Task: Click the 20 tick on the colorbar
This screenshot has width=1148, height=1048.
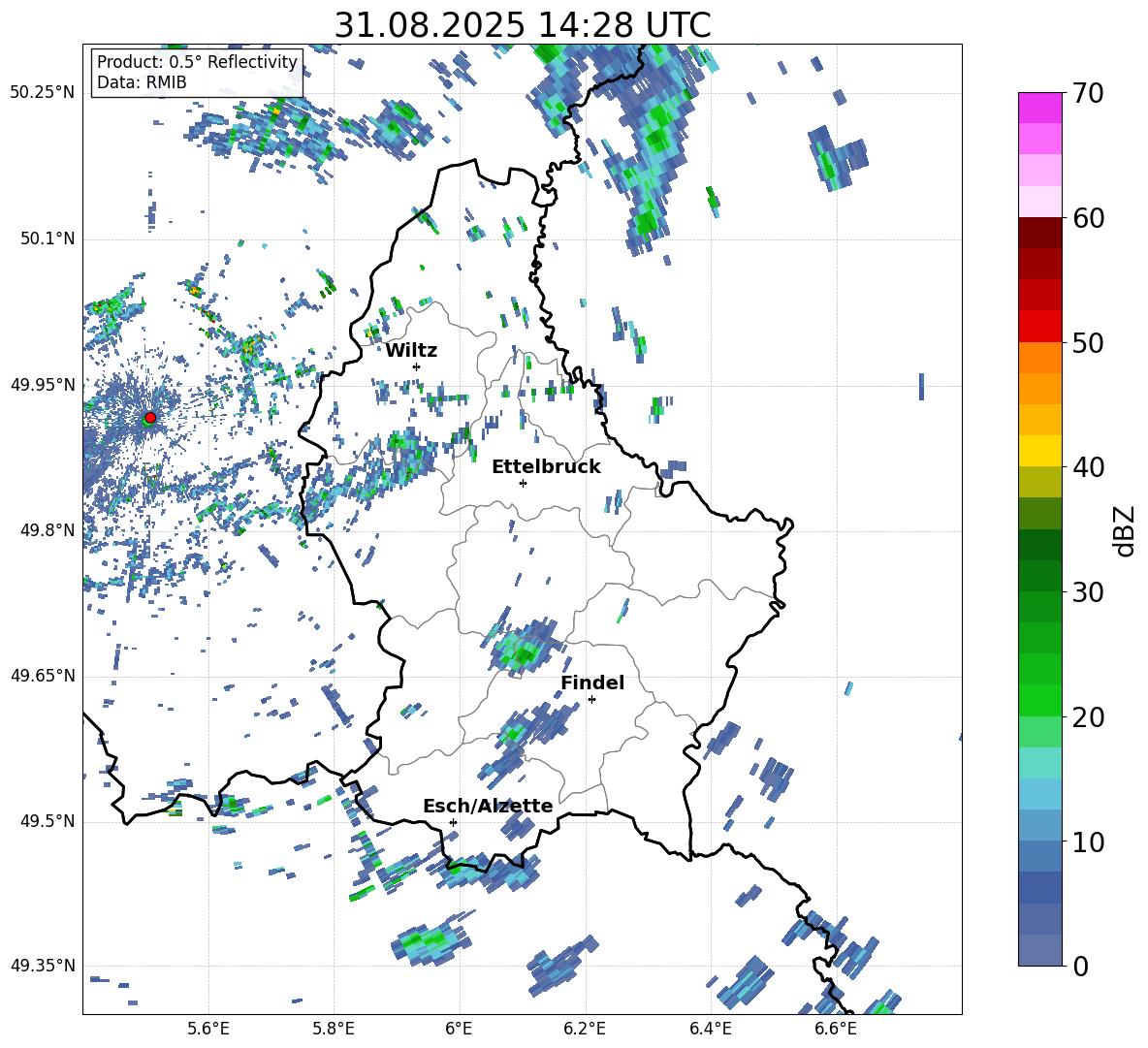Action: click(x=1088, y=717)
